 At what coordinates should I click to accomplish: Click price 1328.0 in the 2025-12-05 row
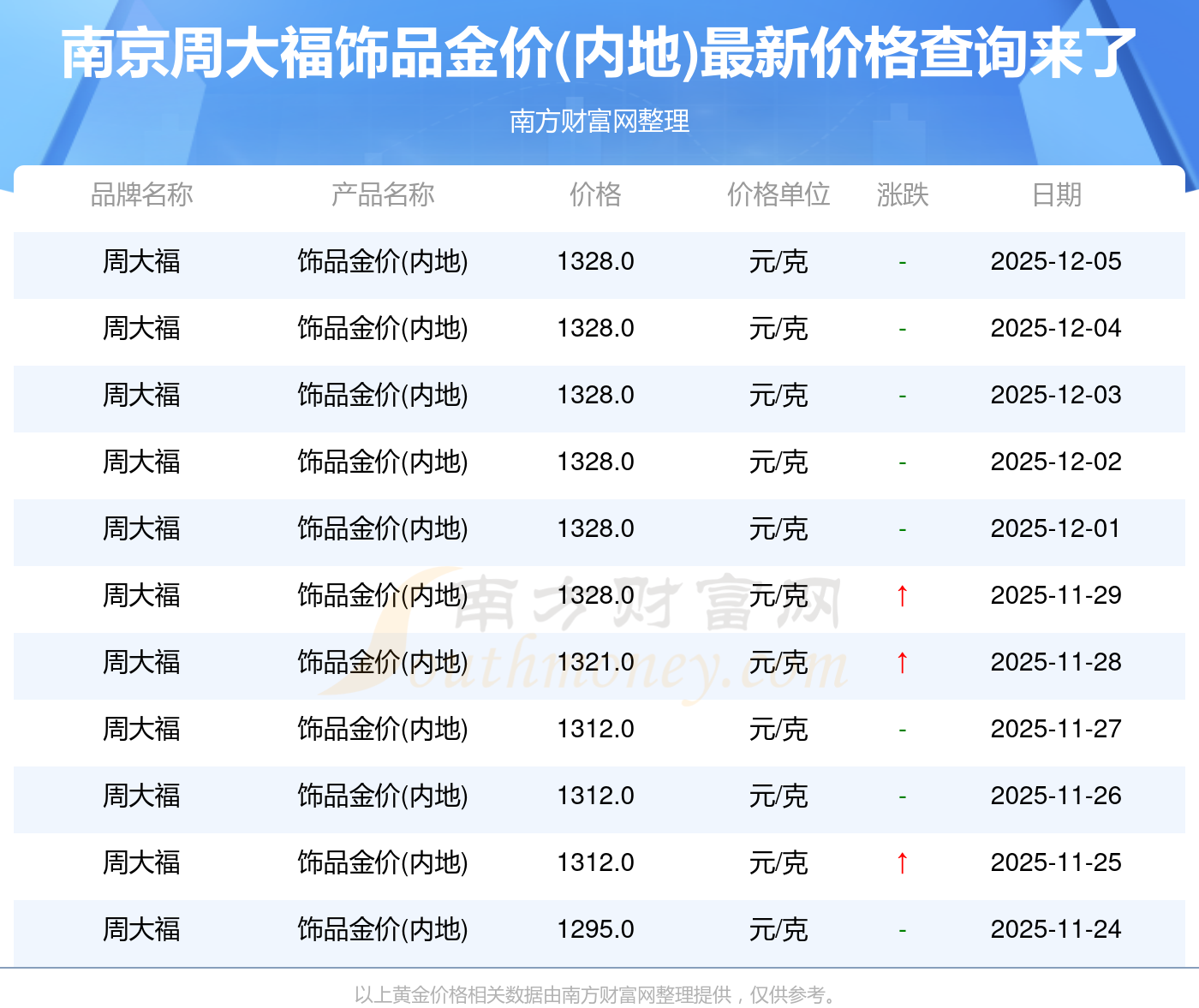(595, 261)
